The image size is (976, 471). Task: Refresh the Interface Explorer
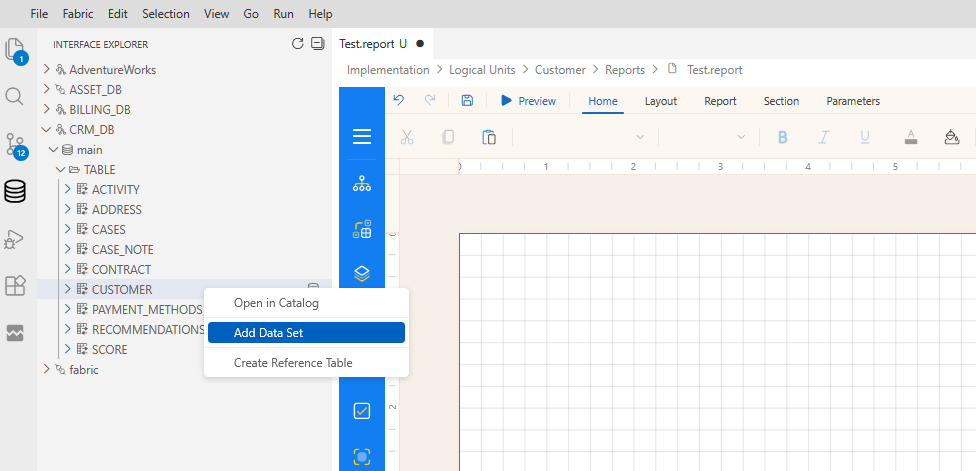tap(298, 44)
